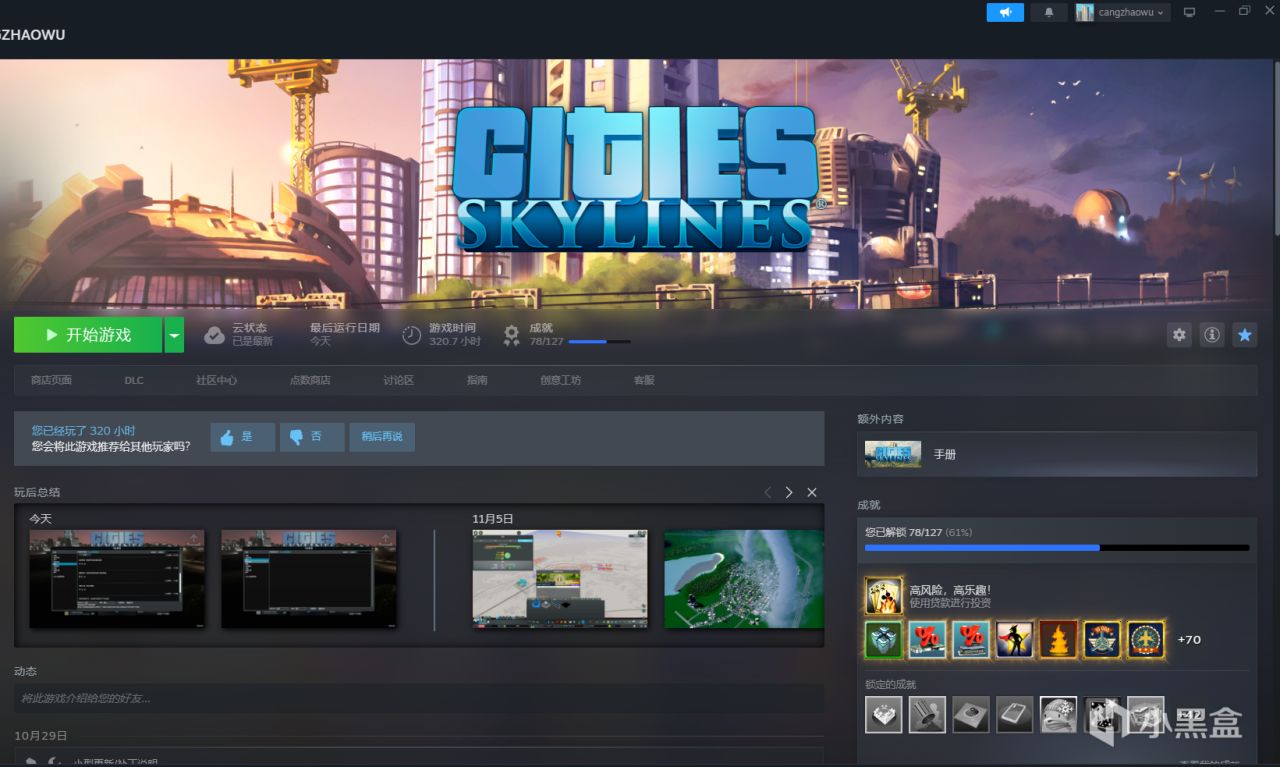Go to previous page of 玩后总结
Image resolution: width=1280 pixels, height=767 pixels.
768,492
